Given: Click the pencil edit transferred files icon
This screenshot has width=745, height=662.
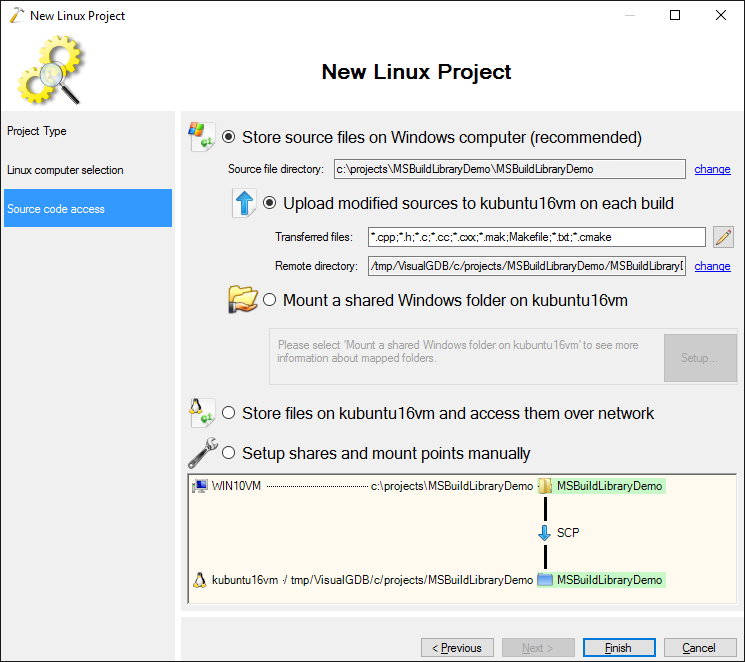Looking at the screenshot, I should [723, 237].
